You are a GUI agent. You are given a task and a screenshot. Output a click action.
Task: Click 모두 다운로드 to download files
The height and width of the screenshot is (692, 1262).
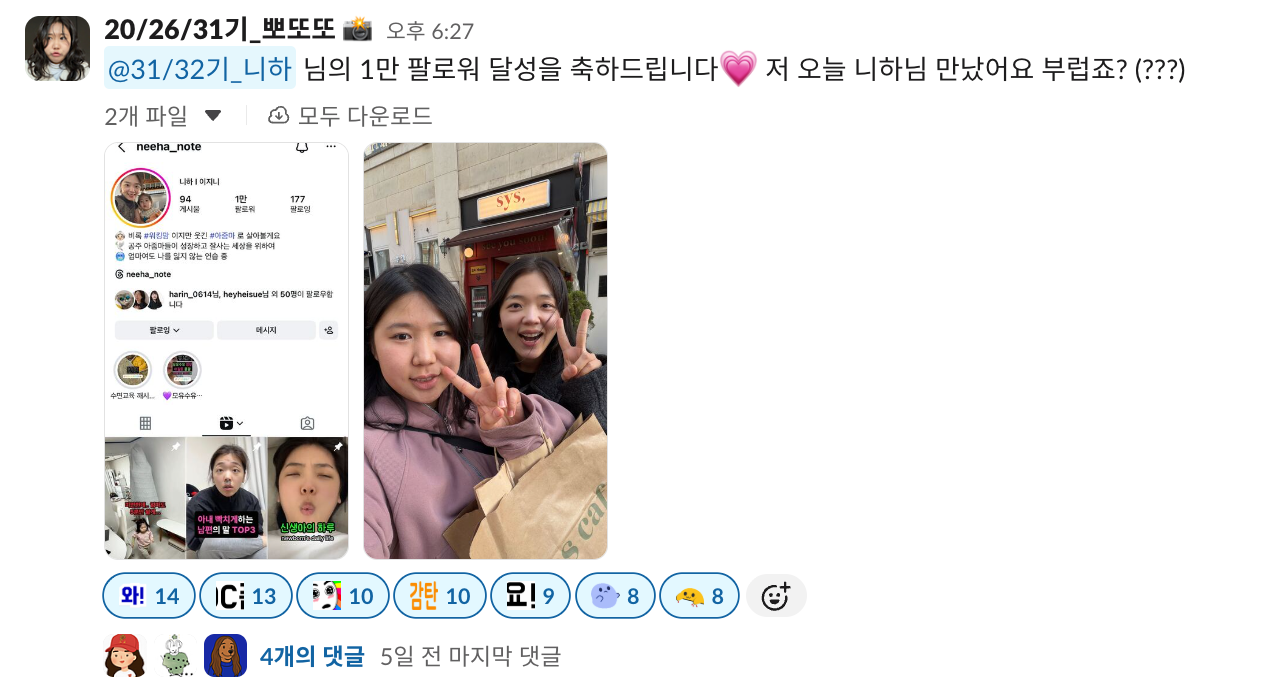(x=365, y=116)
